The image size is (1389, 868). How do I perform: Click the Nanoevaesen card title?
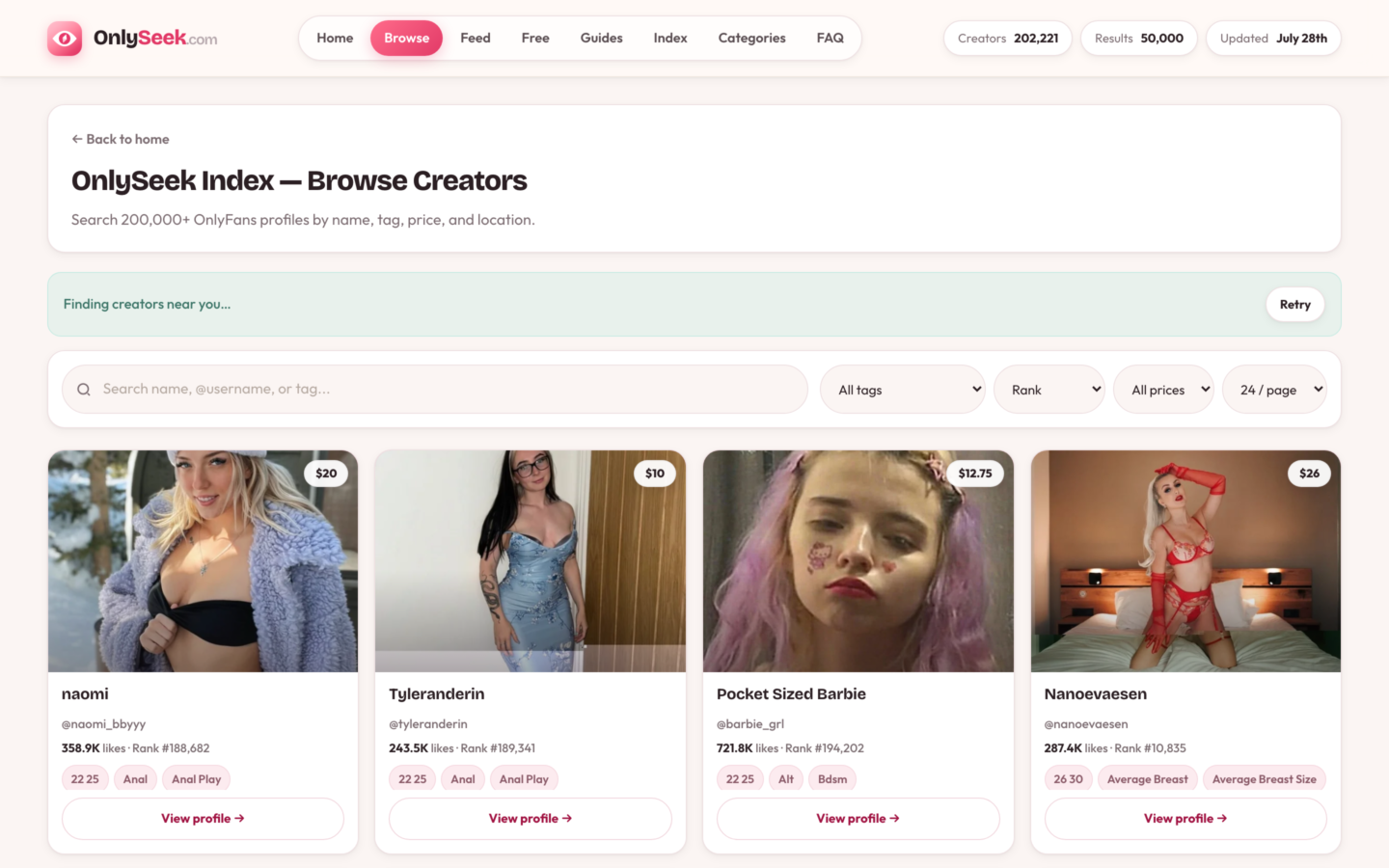click(x=1096, y=694)
